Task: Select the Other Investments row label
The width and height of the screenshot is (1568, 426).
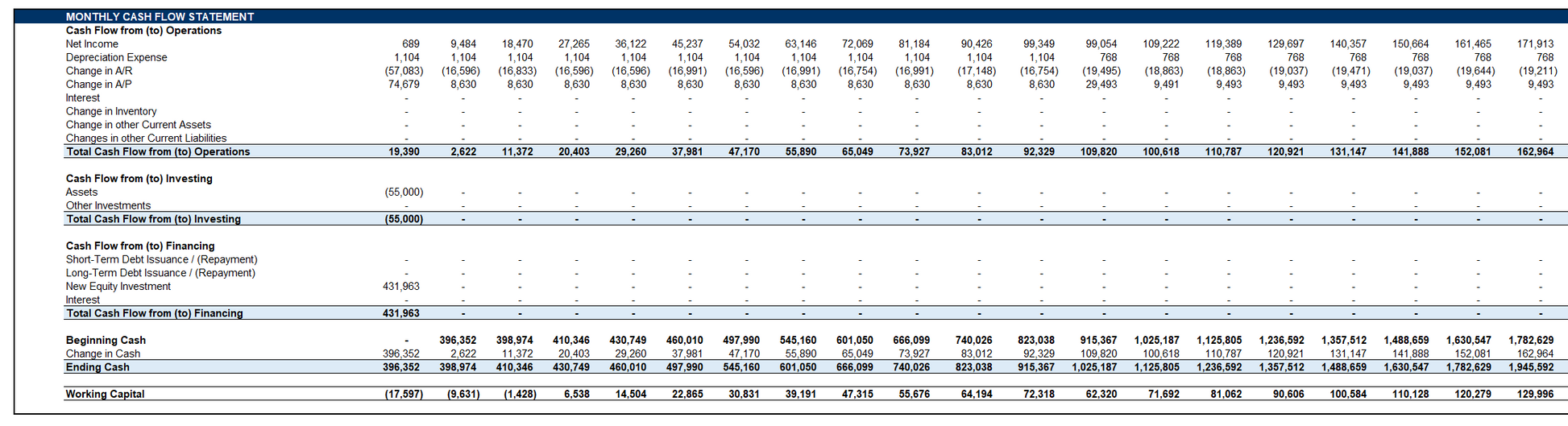Action: (x=108, y=206)
